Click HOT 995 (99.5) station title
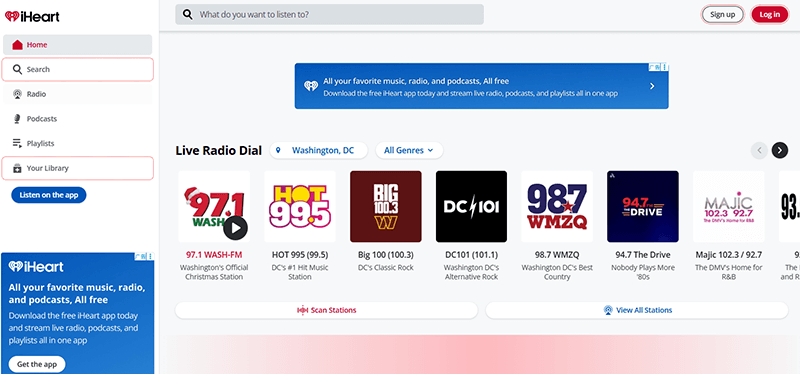The width and height of the screenshot is (800, 374). pyautogui.click(x=300, y=255)
